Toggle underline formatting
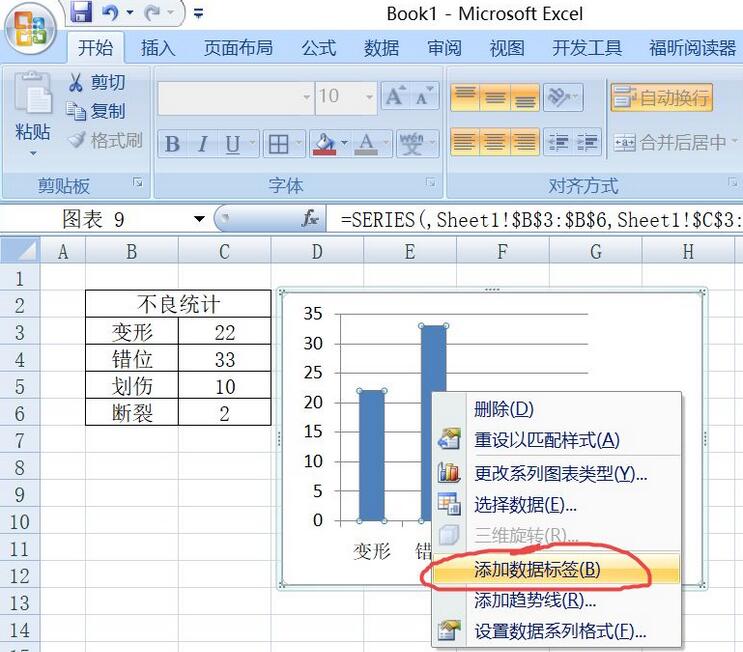 233,144
